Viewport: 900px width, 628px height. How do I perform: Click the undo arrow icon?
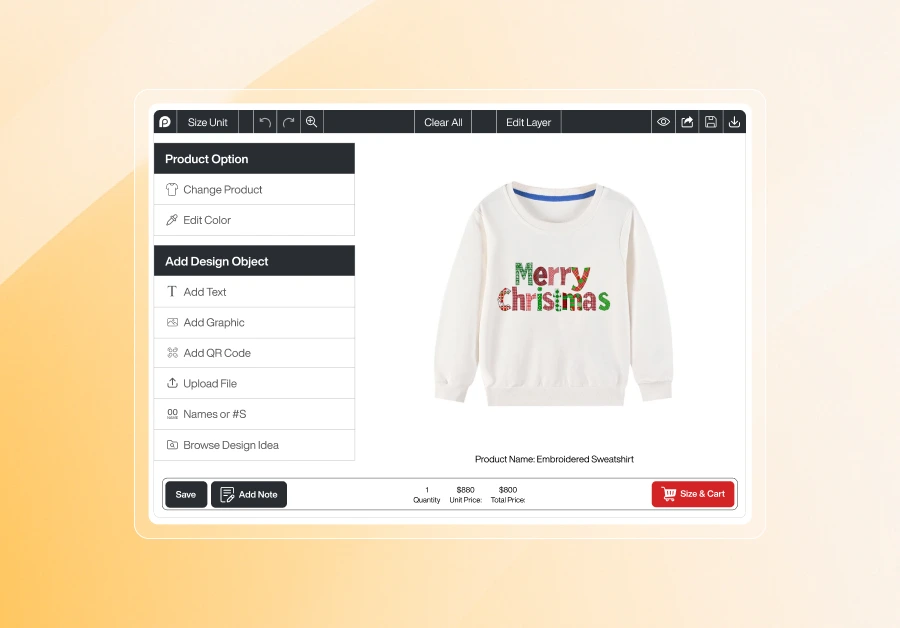pos(265,122)
